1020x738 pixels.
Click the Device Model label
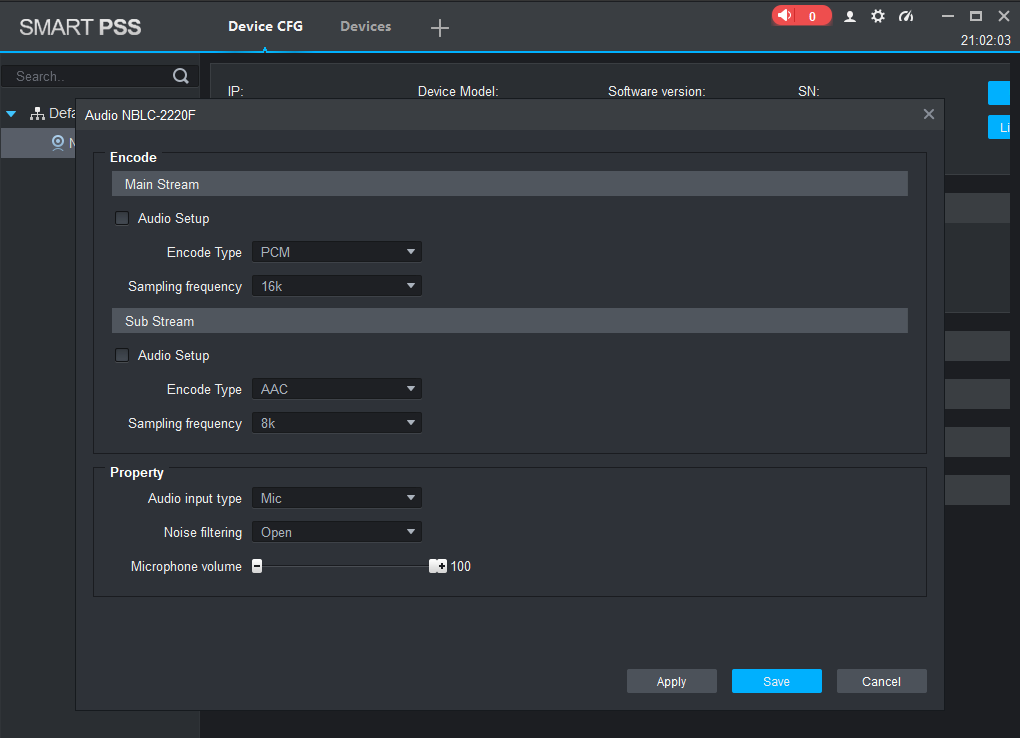pyautogui.click(x=458, y=92)
